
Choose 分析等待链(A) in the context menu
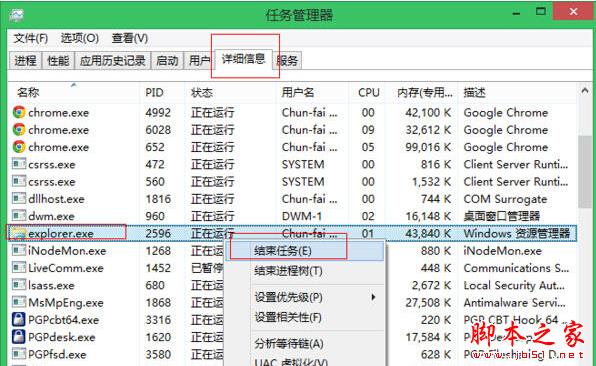tap(304, 344)
